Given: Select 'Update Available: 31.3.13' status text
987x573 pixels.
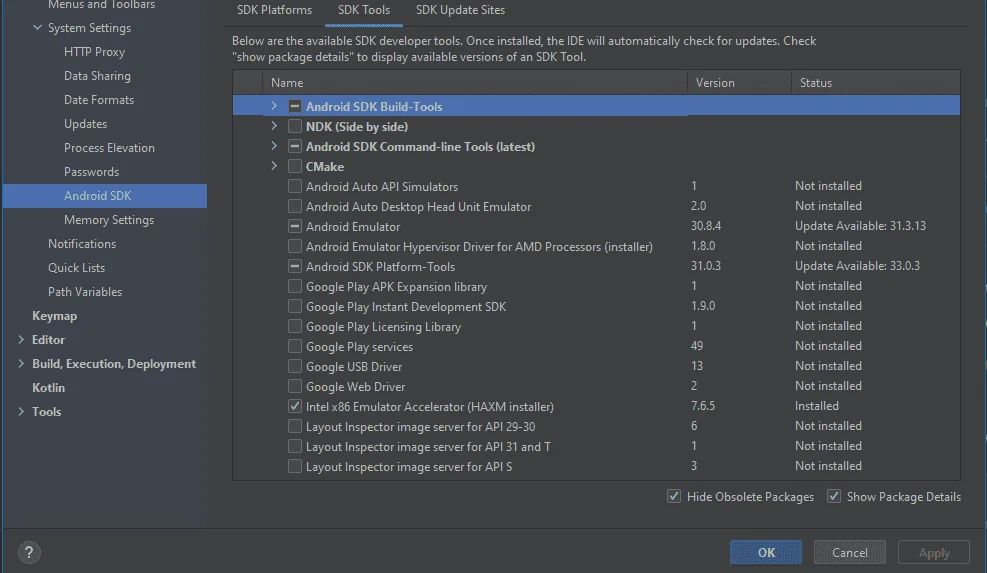Looking at the screenshot, I should (x=860, y=225).
